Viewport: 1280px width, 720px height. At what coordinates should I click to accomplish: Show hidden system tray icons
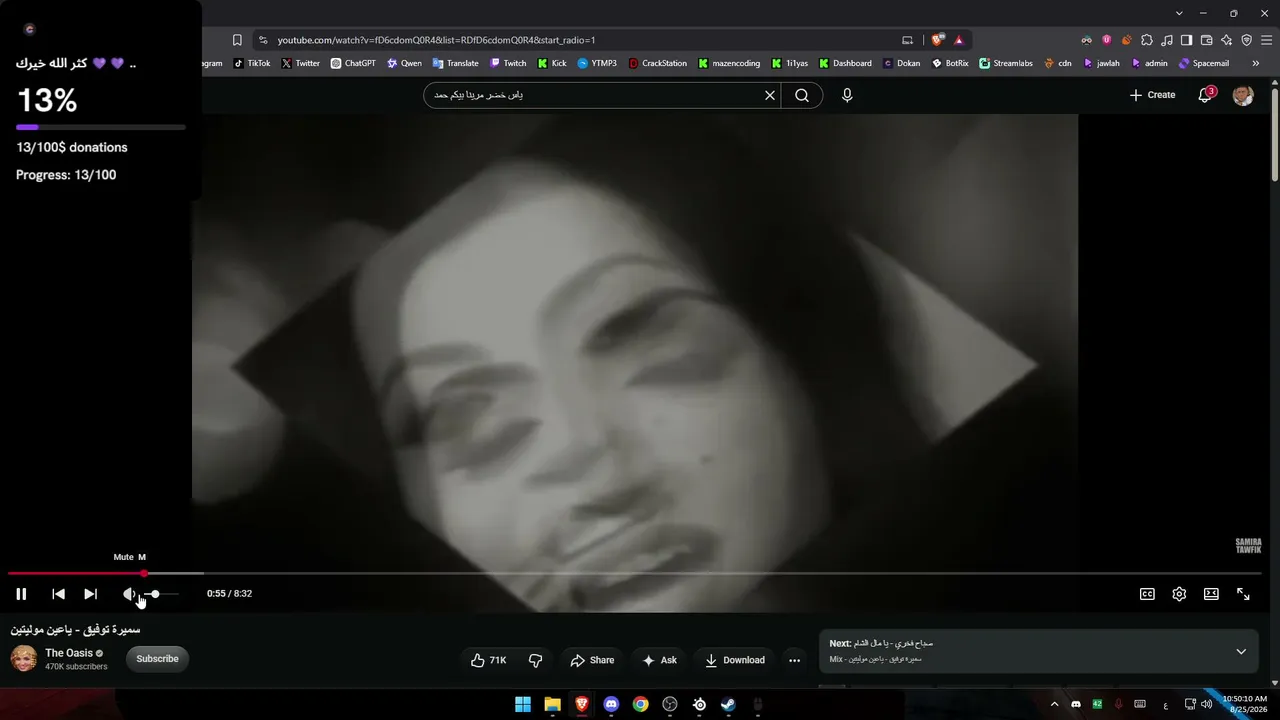[1054, 704]
